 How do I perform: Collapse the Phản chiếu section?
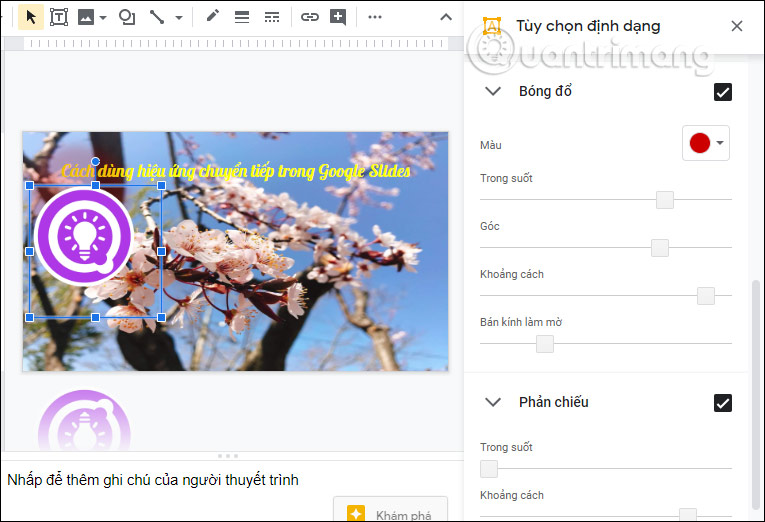click(x=493, y=402)
